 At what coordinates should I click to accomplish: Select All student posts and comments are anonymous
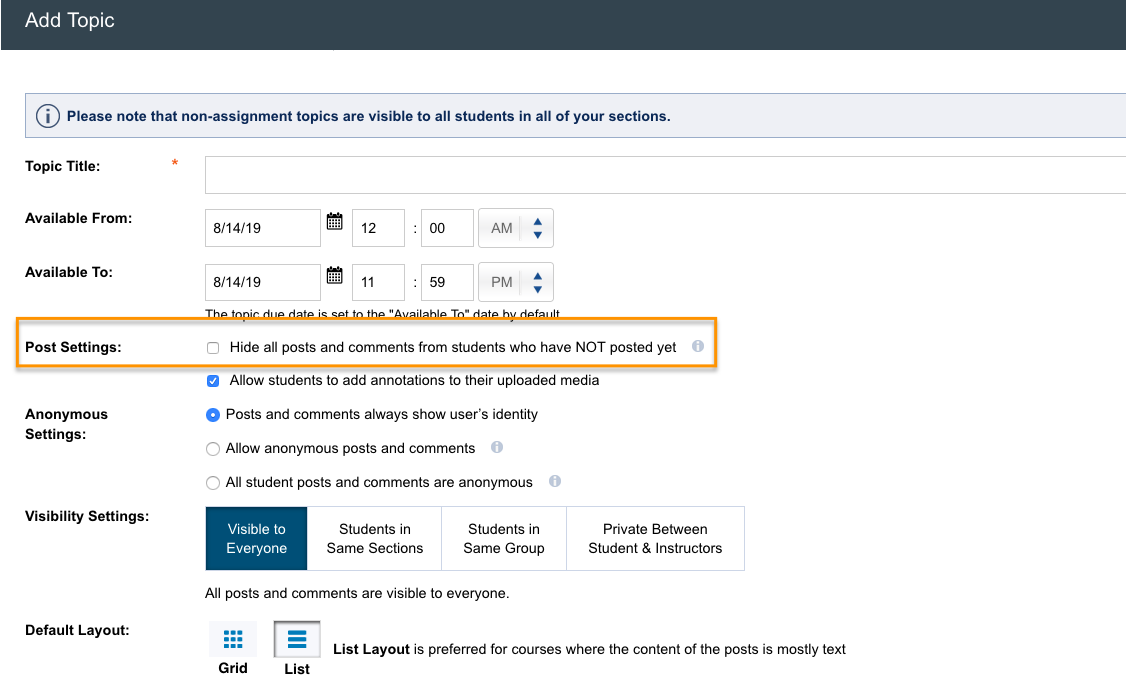[x=212, y=483]
